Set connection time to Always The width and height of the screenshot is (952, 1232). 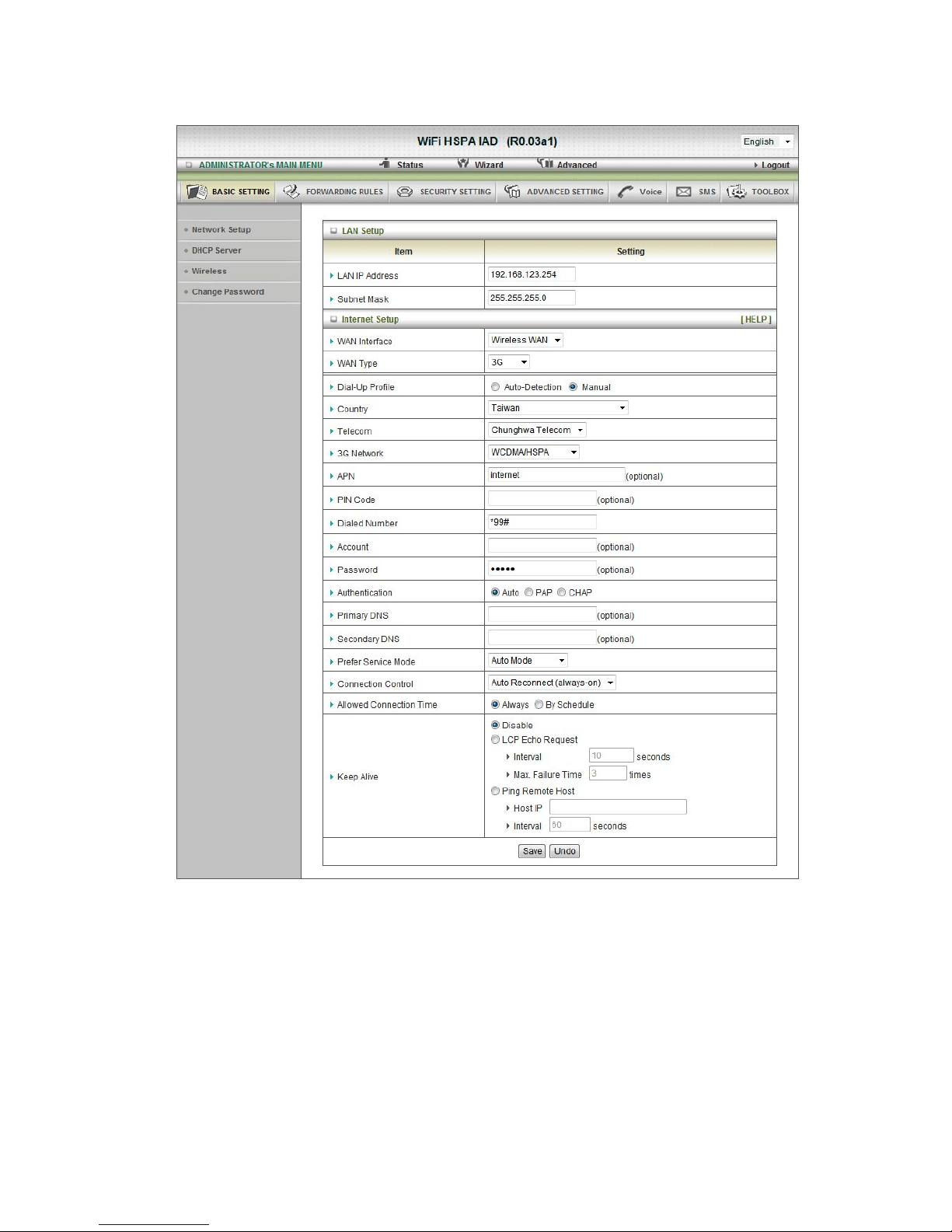point(495,705)
